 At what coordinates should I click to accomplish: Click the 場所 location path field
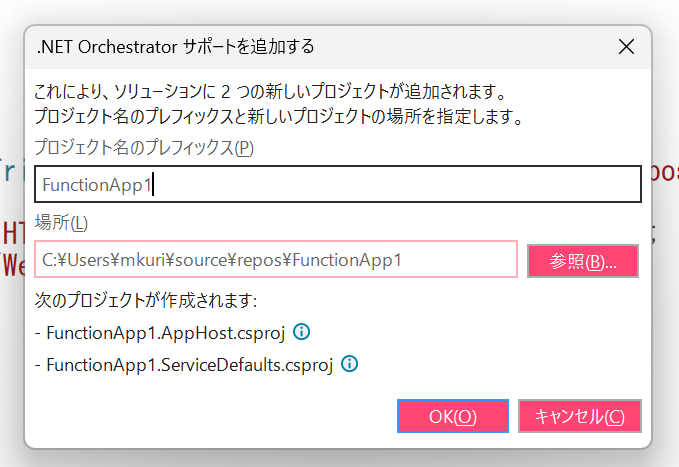point(276,259)
